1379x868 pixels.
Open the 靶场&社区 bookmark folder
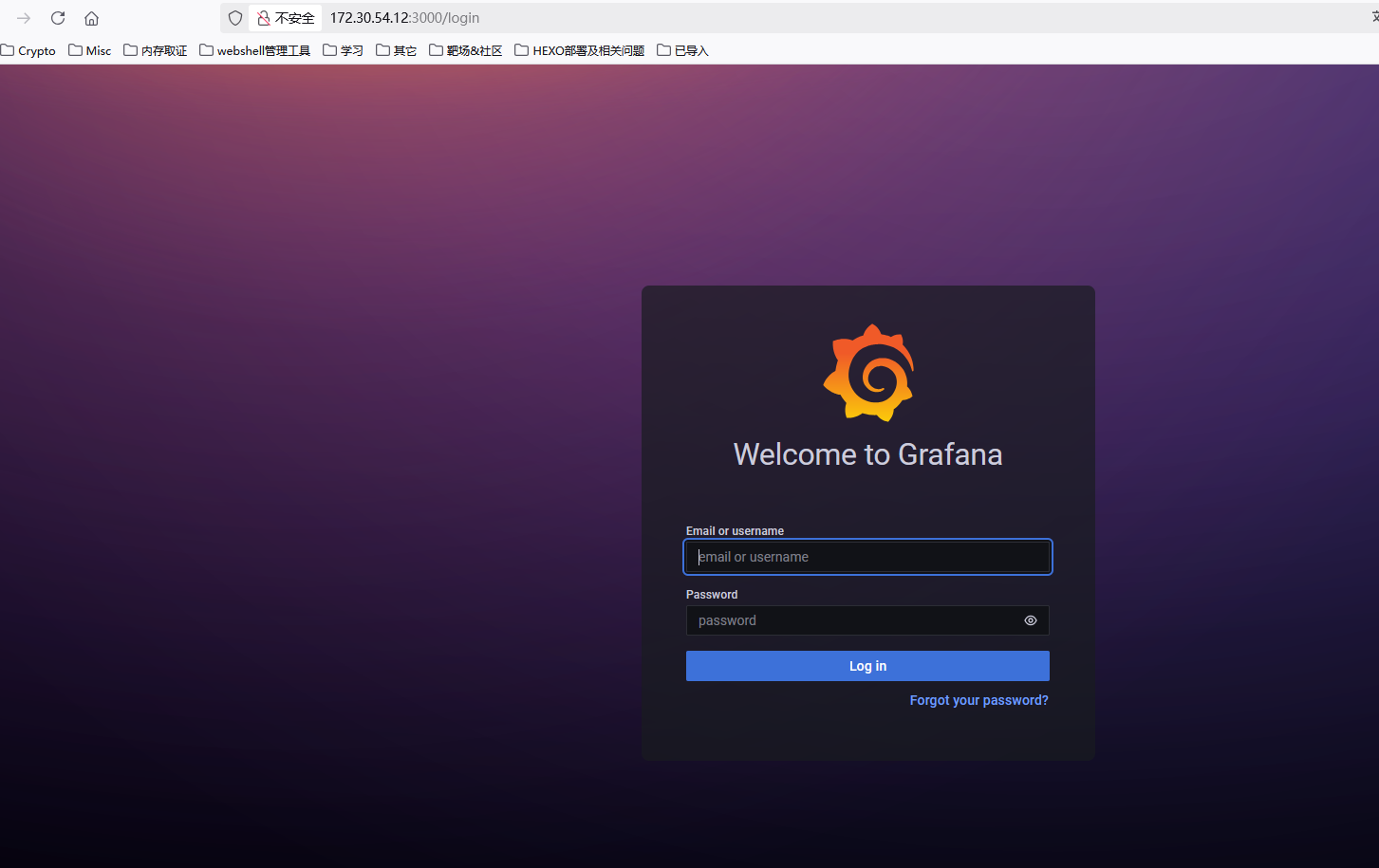pos(465,50)
